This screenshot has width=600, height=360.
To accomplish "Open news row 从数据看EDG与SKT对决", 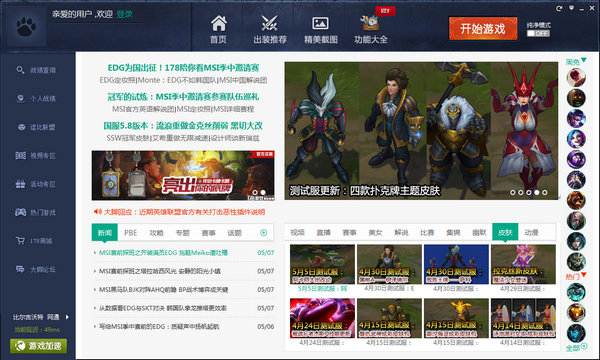I will click(x=184, y=308).
